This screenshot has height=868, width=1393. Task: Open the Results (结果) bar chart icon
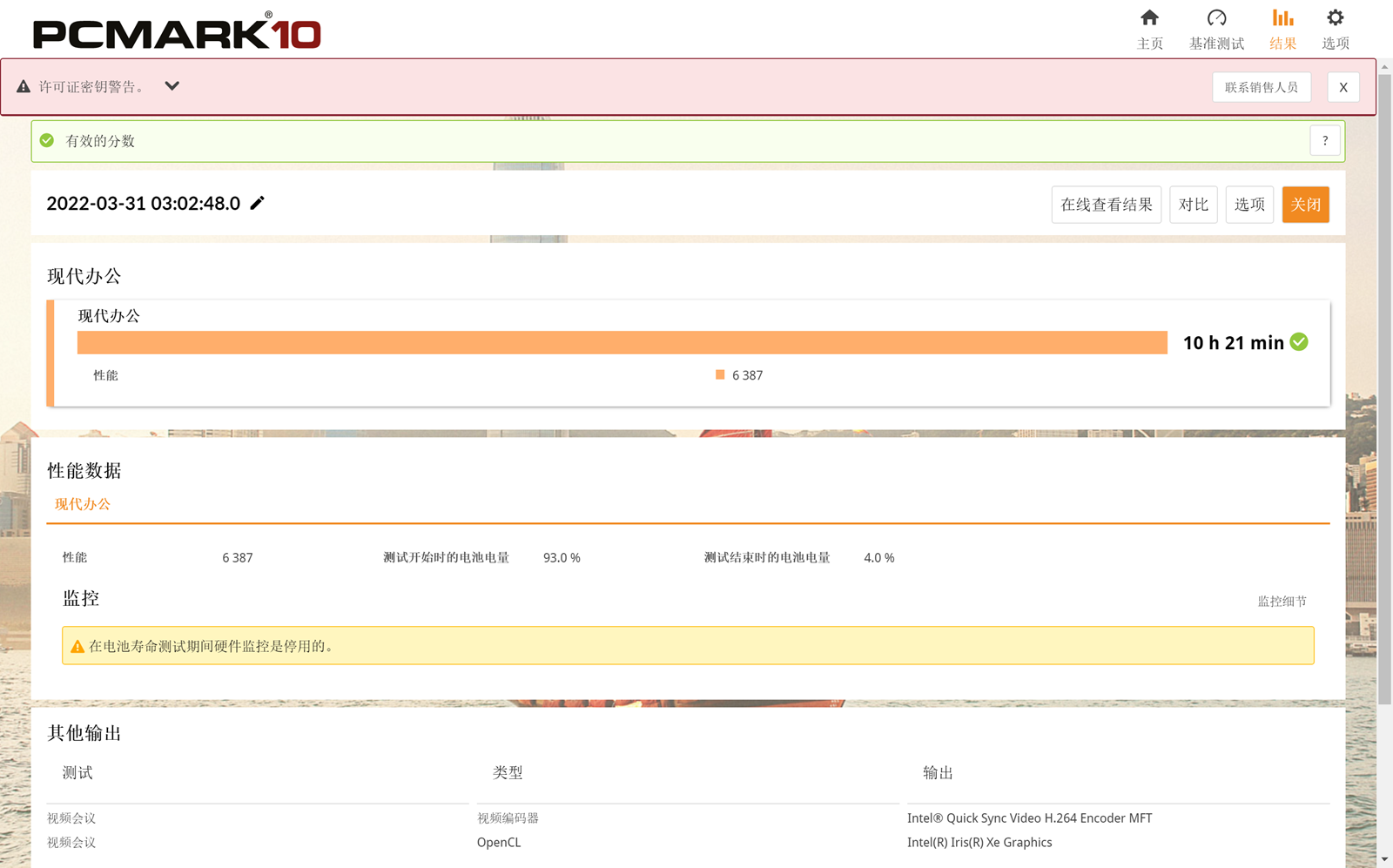(1282, 18)
